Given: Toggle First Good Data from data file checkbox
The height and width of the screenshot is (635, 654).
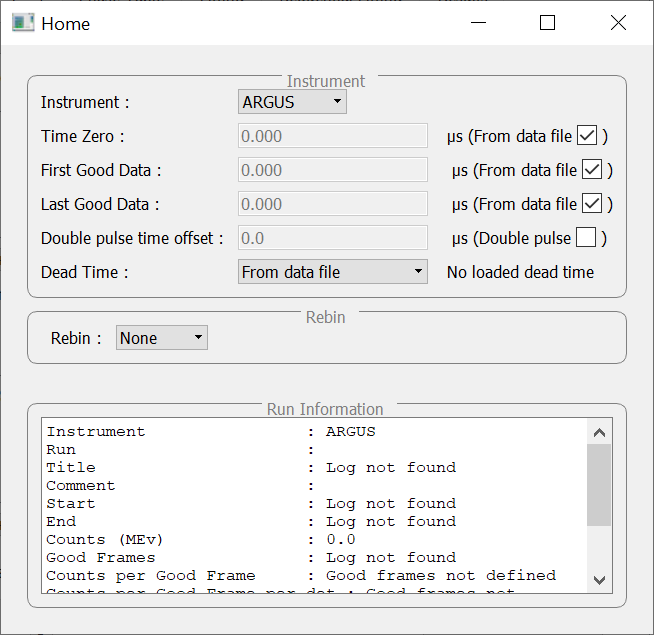Looking at the screenshot, I should [x=592, y=170].
